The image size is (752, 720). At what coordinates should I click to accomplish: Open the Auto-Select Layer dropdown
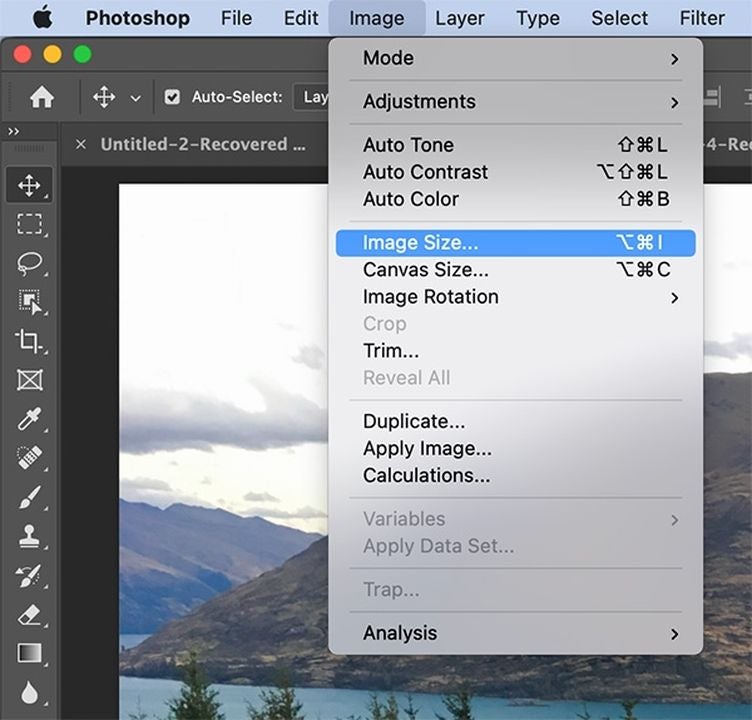(313, 97)
